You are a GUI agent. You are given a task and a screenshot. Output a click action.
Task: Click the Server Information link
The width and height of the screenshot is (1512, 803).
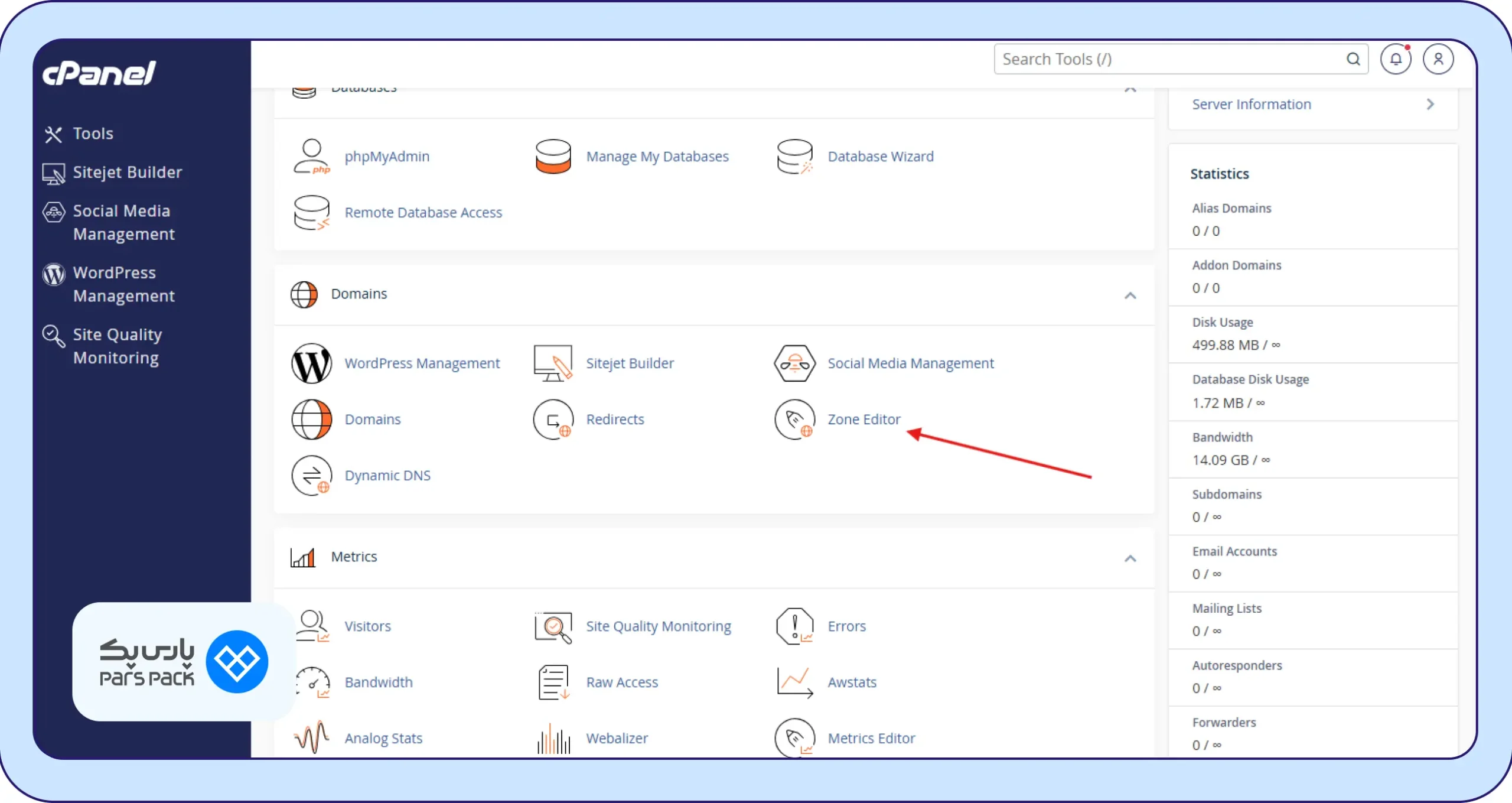(1252, 105)
